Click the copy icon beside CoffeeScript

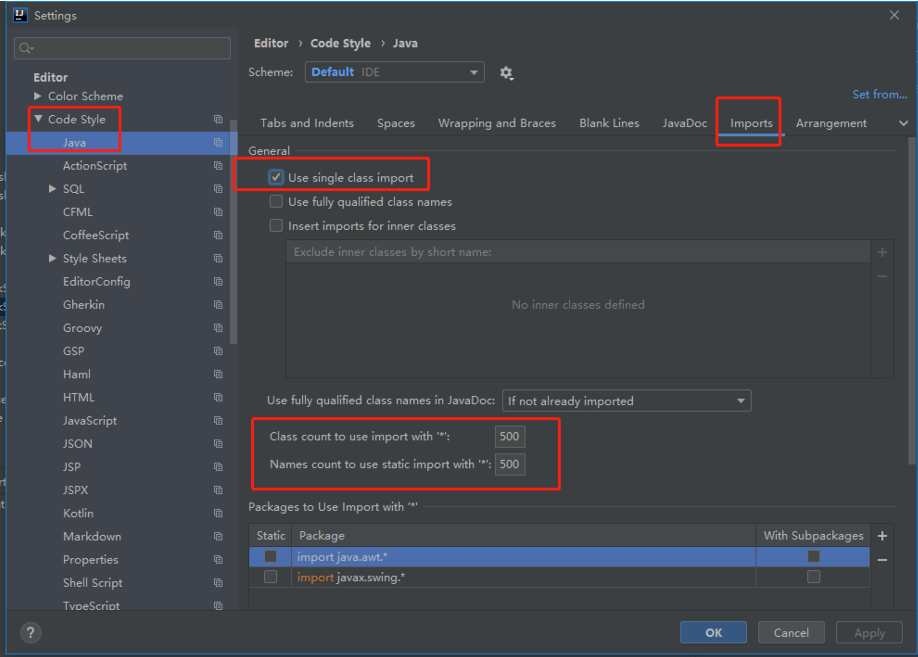218,235
